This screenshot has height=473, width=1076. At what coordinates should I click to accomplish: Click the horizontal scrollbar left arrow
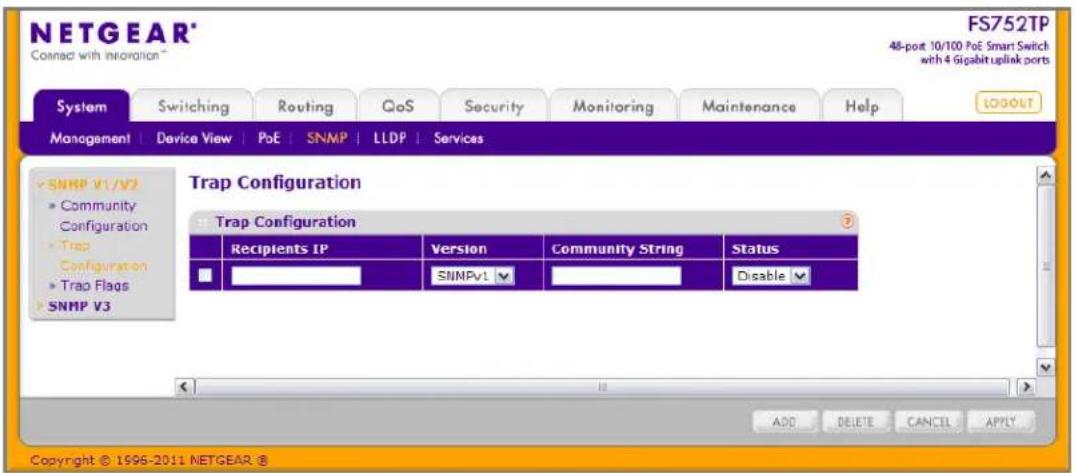184,388
